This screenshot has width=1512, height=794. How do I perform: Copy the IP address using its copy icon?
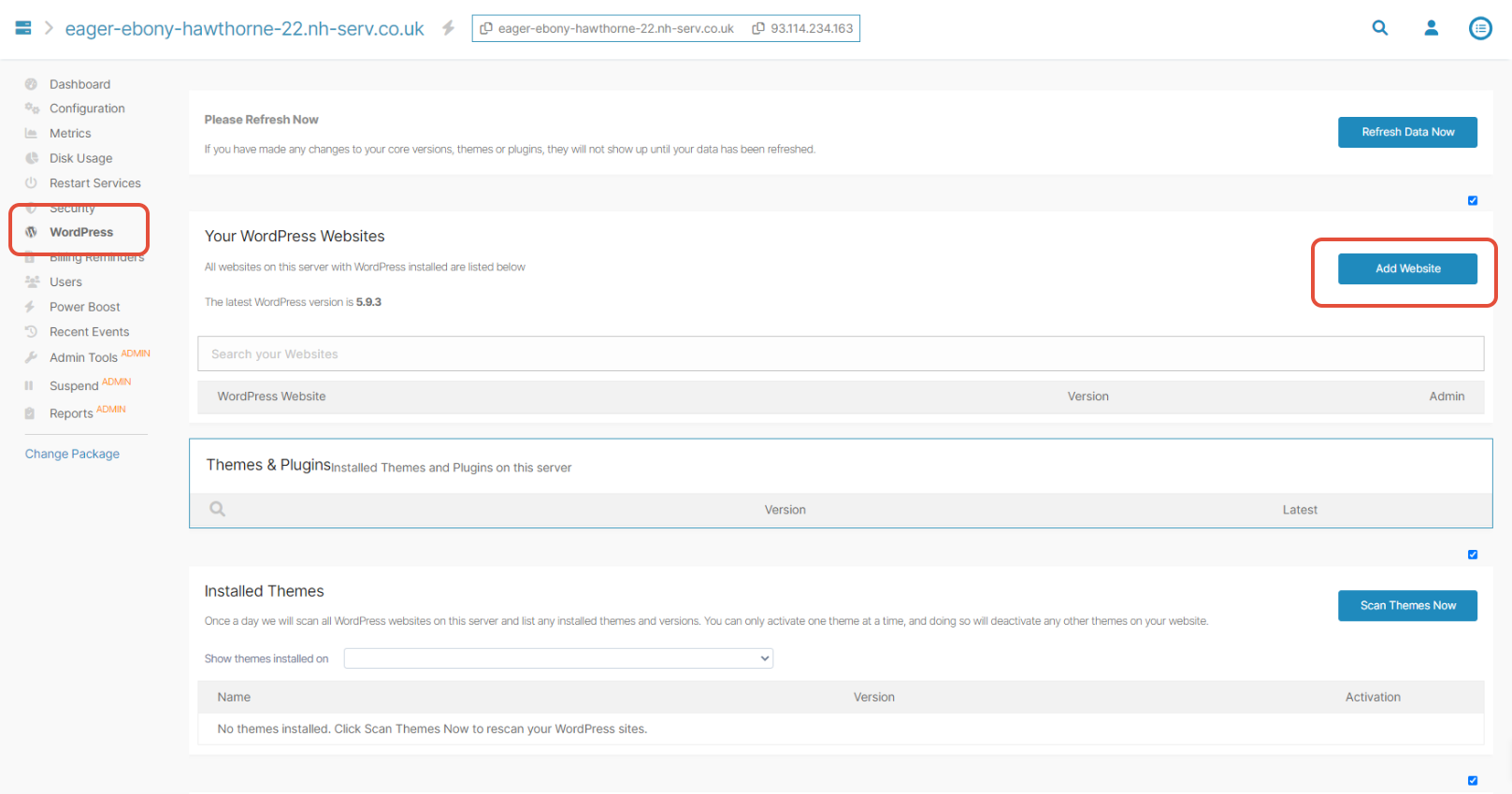(758, 29)
